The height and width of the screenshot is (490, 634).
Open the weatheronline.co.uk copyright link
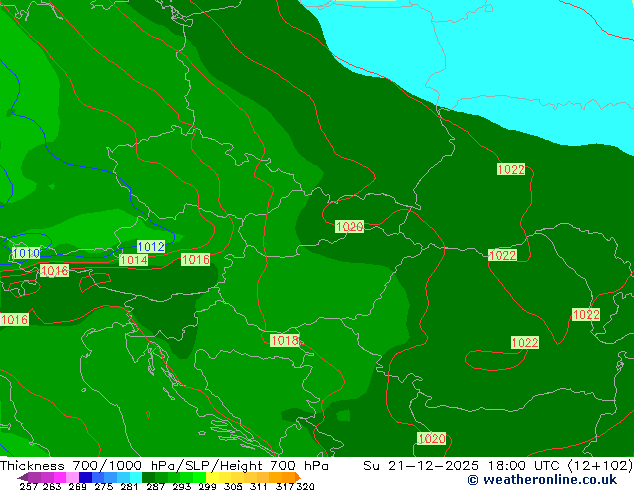[x=542, y=480]
